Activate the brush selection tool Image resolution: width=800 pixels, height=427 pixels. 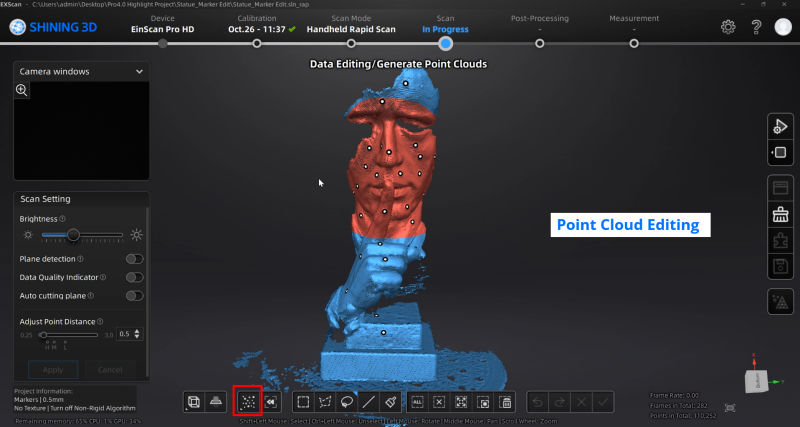click(x=391, y=402)
